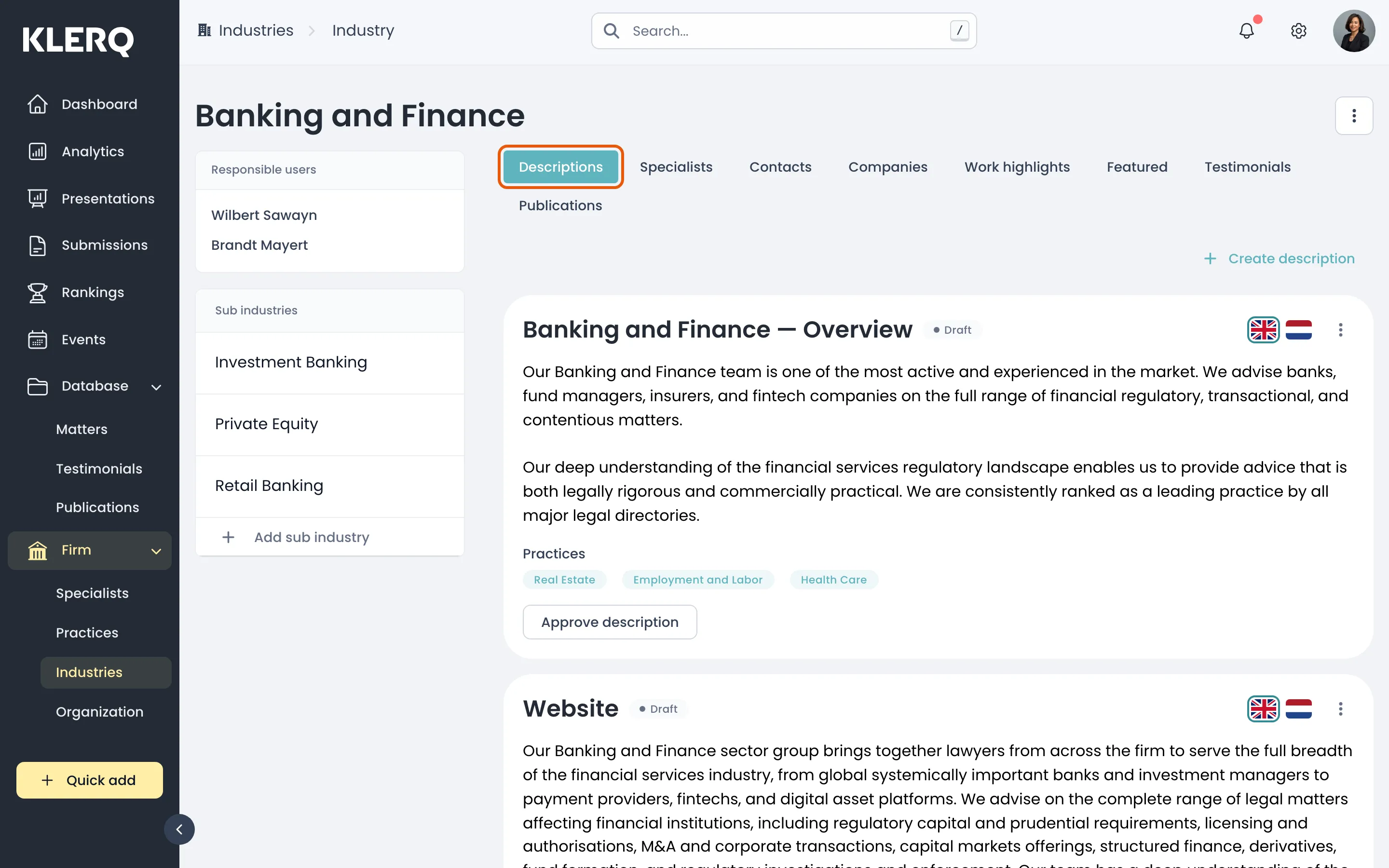The height and width of the screenshot is (868, 1389).
Task: Click Approve description button
Action: coord(610,622)
